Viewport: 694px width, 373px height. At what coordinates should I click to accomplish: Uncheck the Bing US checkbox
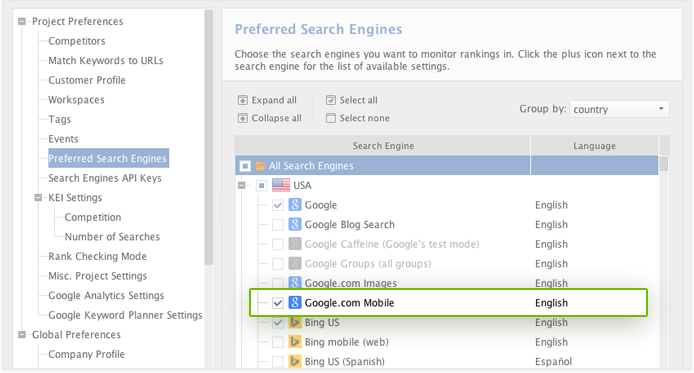click(278, 323)
